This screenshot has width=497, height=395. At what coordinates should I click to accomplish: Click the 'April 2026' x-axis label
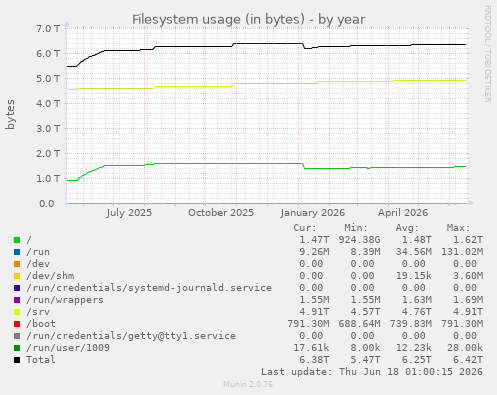coord(403,213)
